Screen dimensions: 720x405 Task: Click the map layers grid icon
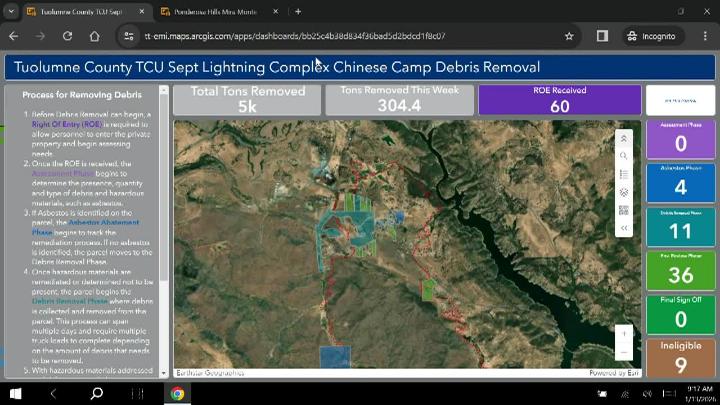pyautogui.click(x=624, y=210)
